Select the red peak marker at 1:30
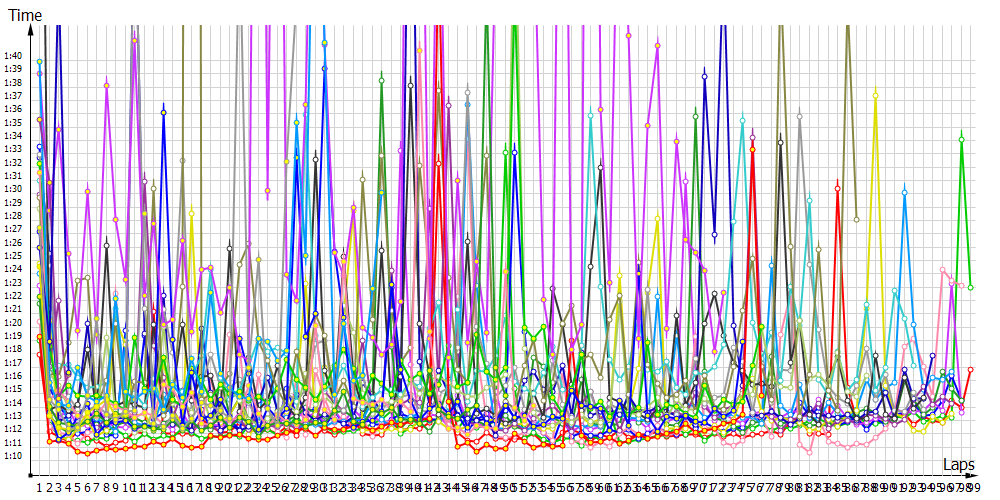1000x500 pixels. pos(837,188)
